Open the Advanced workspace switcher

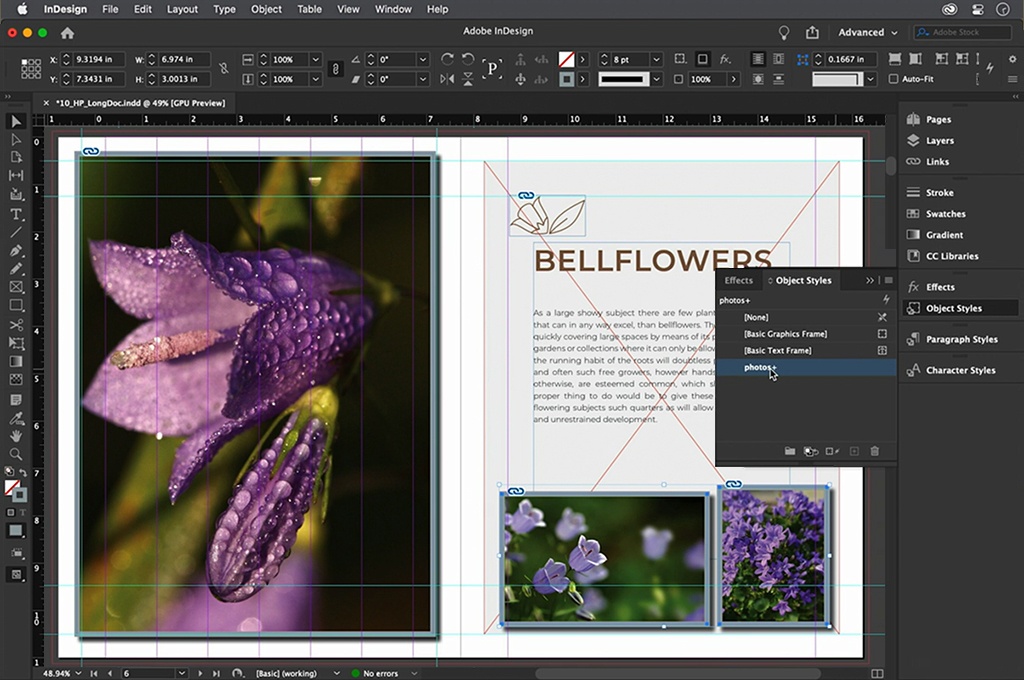[x=867, y=32]
